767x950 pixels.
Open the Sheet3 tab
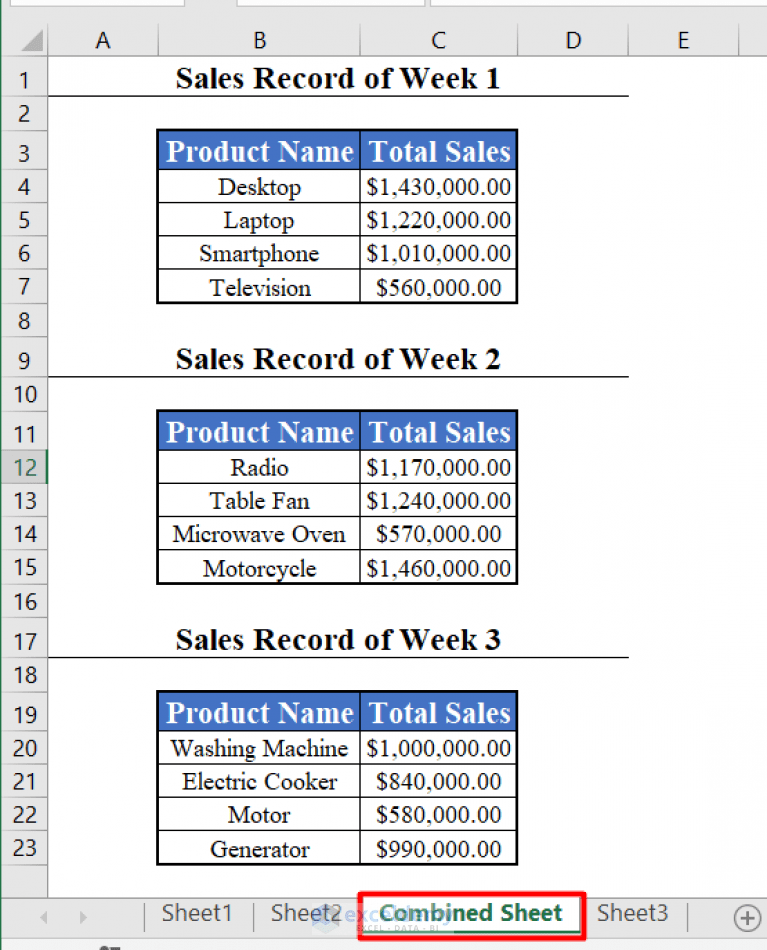point(633,913)
